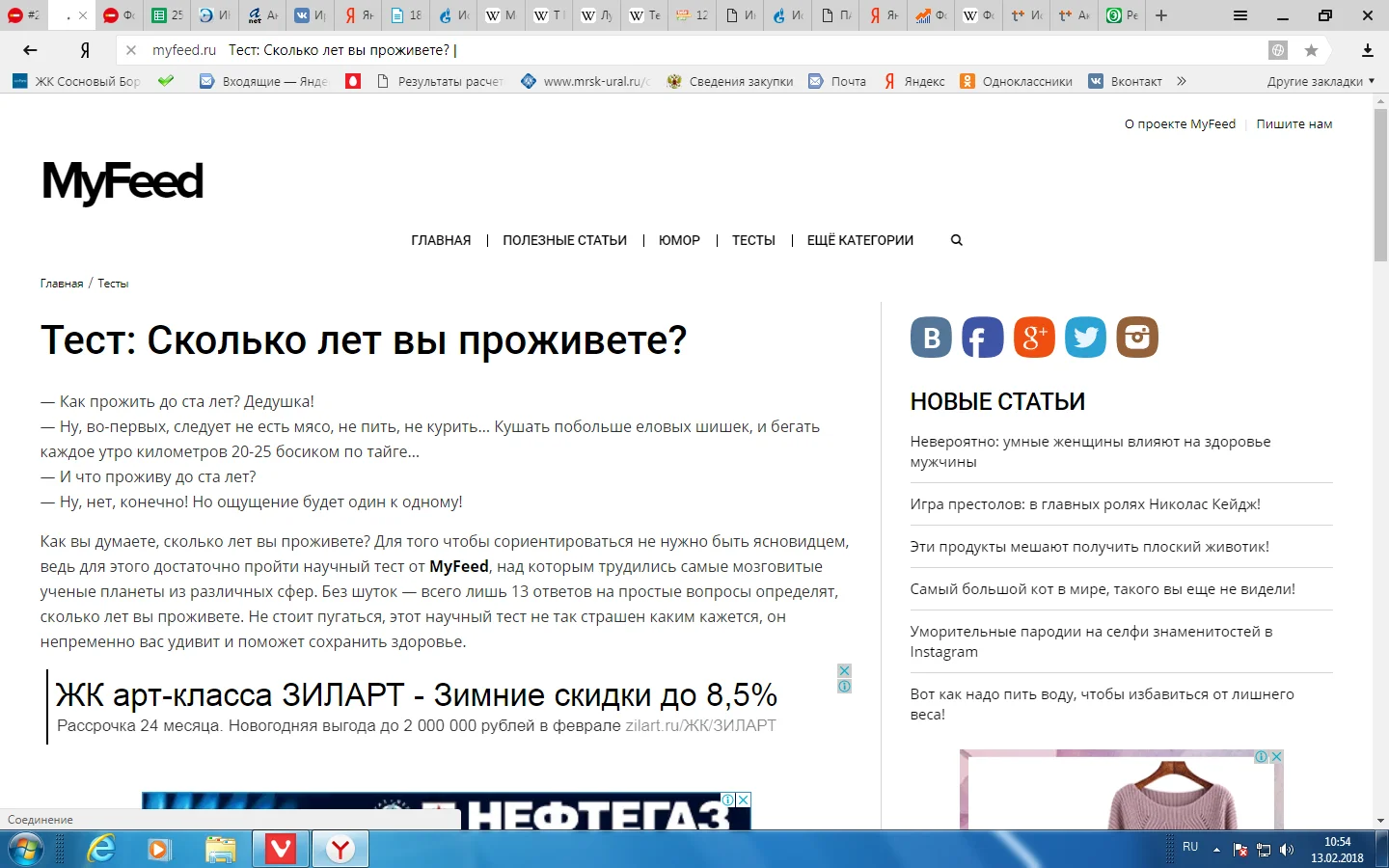
Task: Open Windows Explorer folder in taskbar
Action: 221,850
